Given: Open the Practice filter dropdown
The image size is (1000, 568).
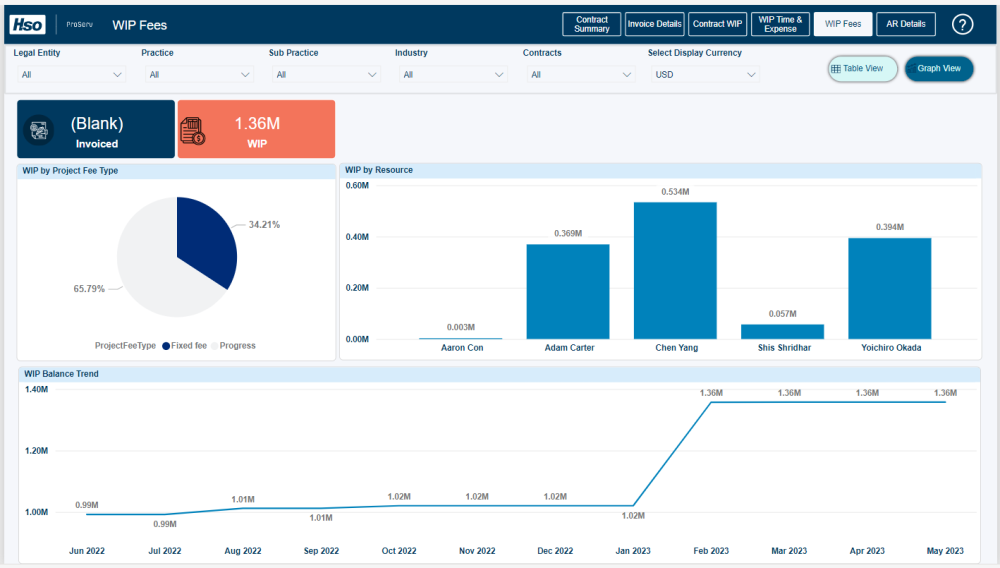Looking at the screenshot, I should click(198, 75).
